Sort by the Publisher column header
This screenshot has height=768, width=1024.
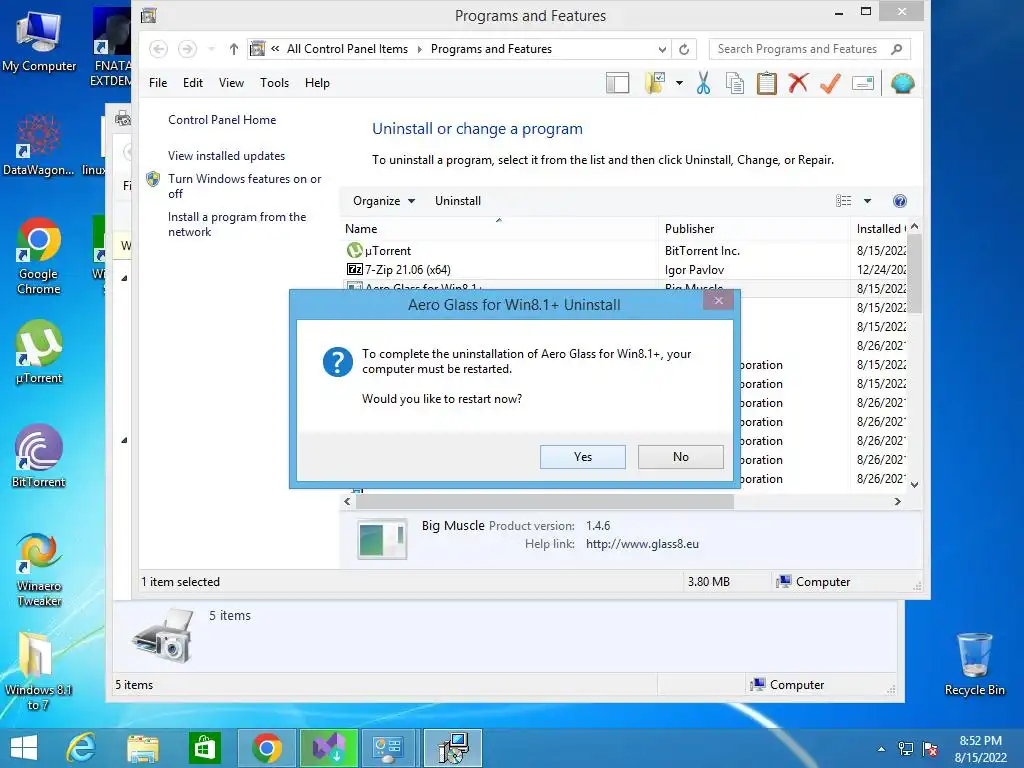pos(754,229)
